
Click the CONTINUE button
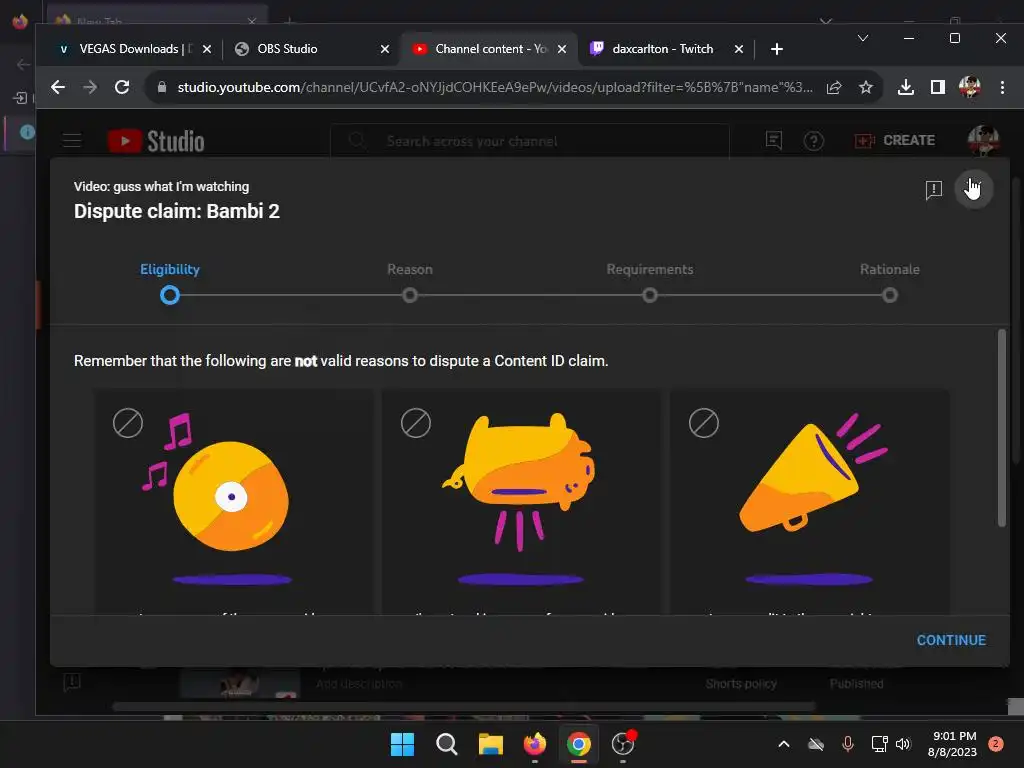[x=951, y=640]
